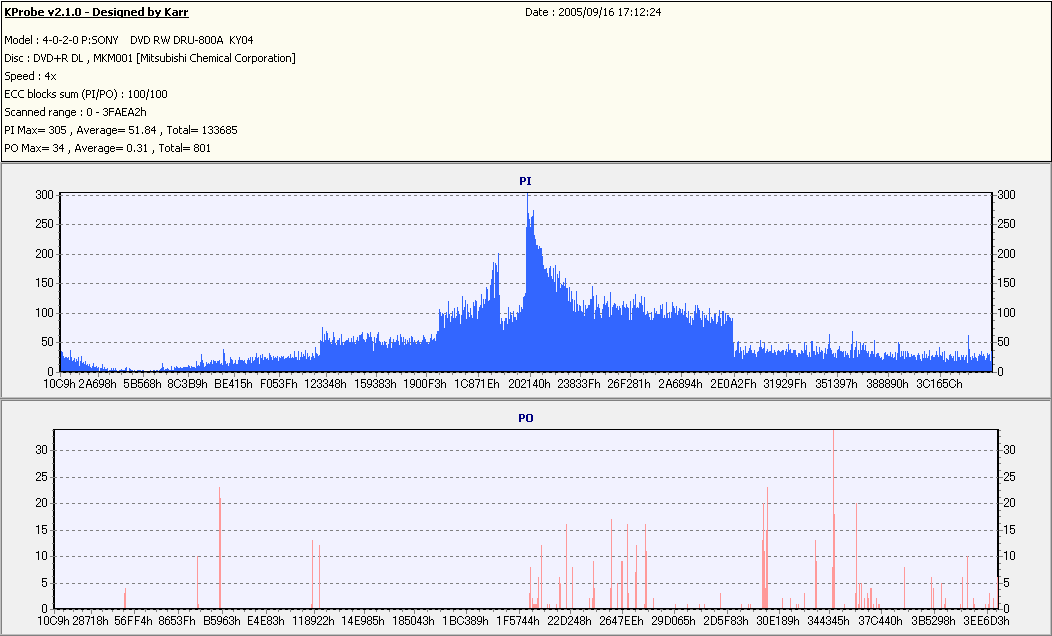The height and width of the screenshot is (636, 1052).
Task: Select PI axis label 159383h
Action: [375, 384]
